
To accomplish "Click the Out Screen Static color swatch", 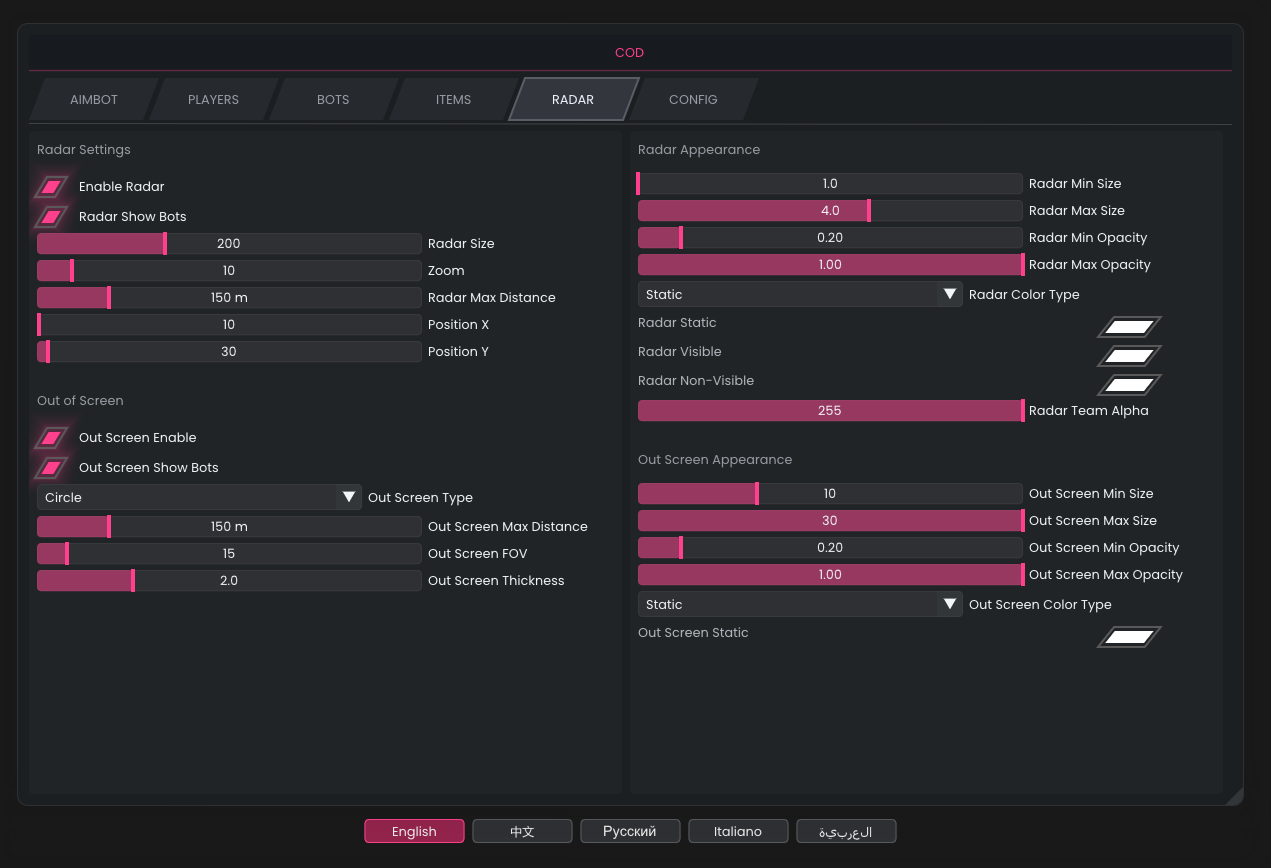I will pyautogui.click(x=1129, y=637).
